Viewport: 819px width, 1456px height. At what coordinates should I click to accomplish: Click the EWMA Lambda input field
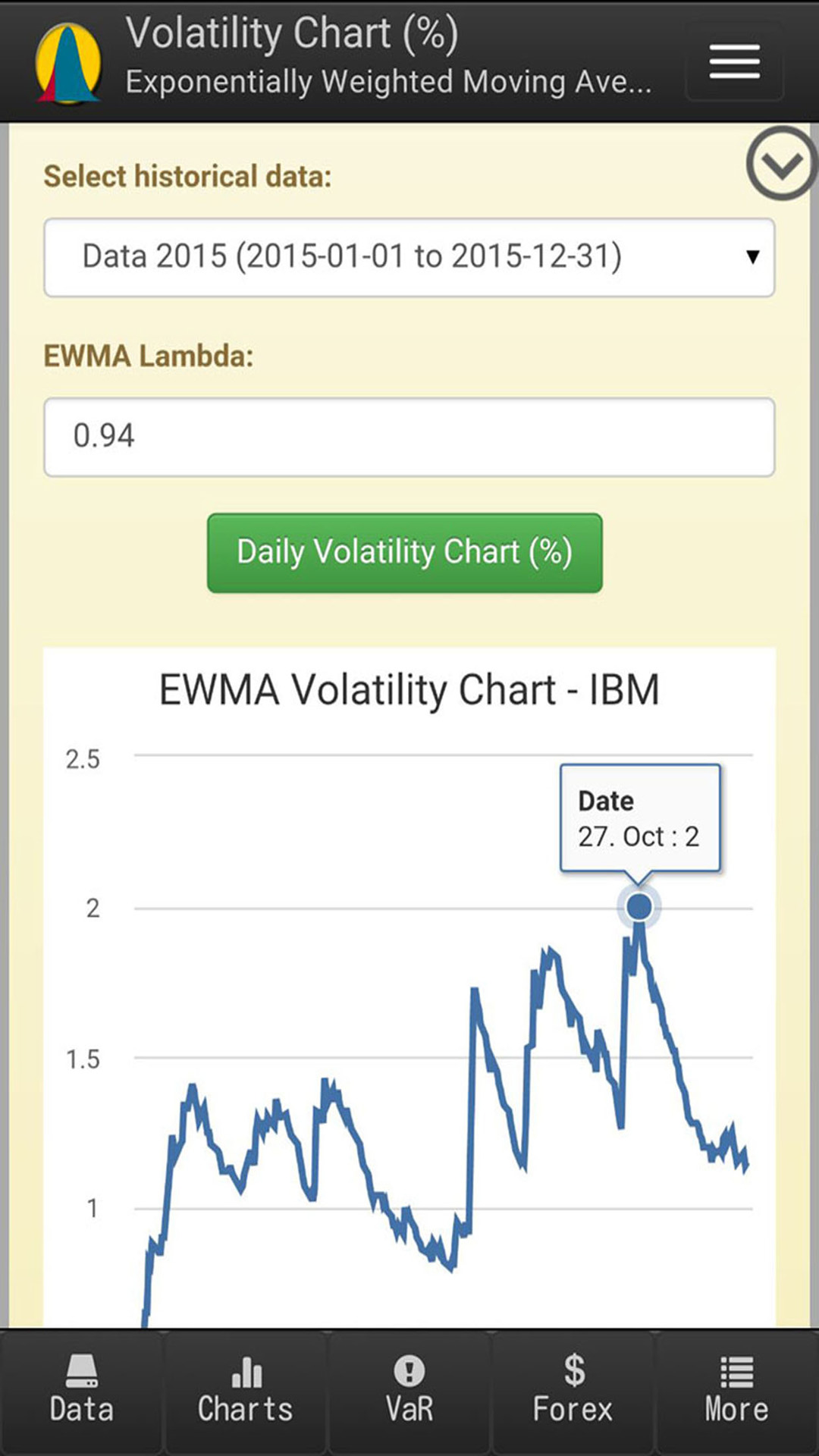point(409,437)
